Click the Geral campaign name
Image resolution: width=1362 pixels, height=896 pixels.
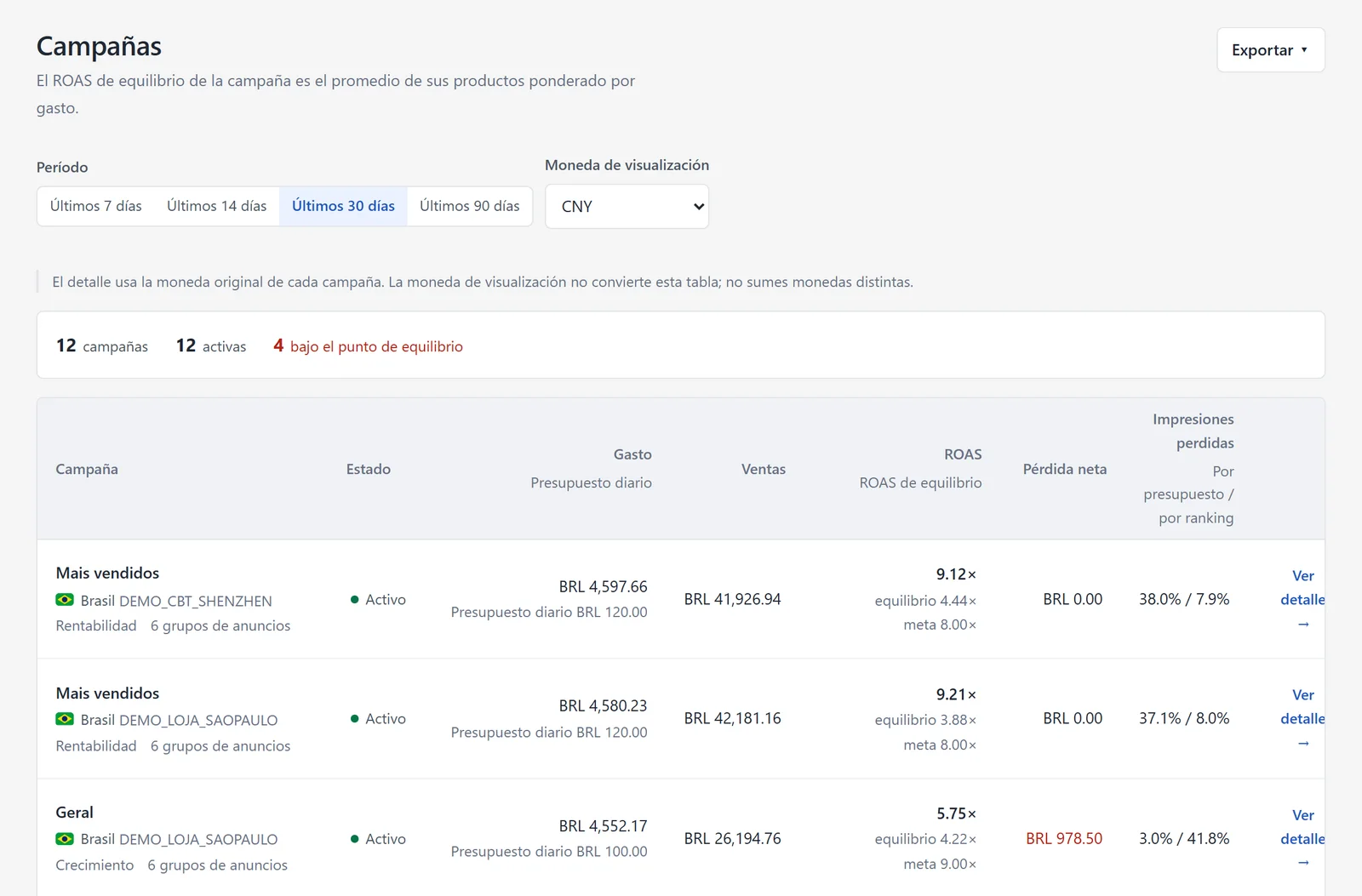tap(75, 813)
